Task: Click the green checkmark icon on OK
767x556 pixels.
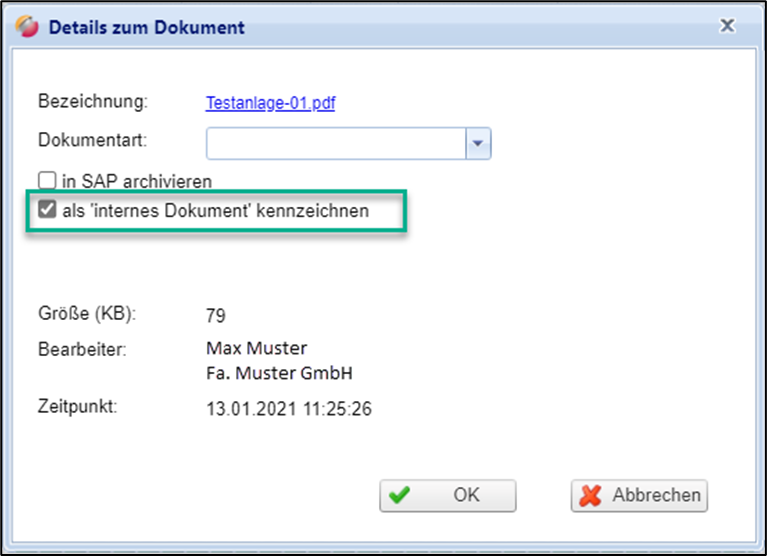Action: coord(401,495)
